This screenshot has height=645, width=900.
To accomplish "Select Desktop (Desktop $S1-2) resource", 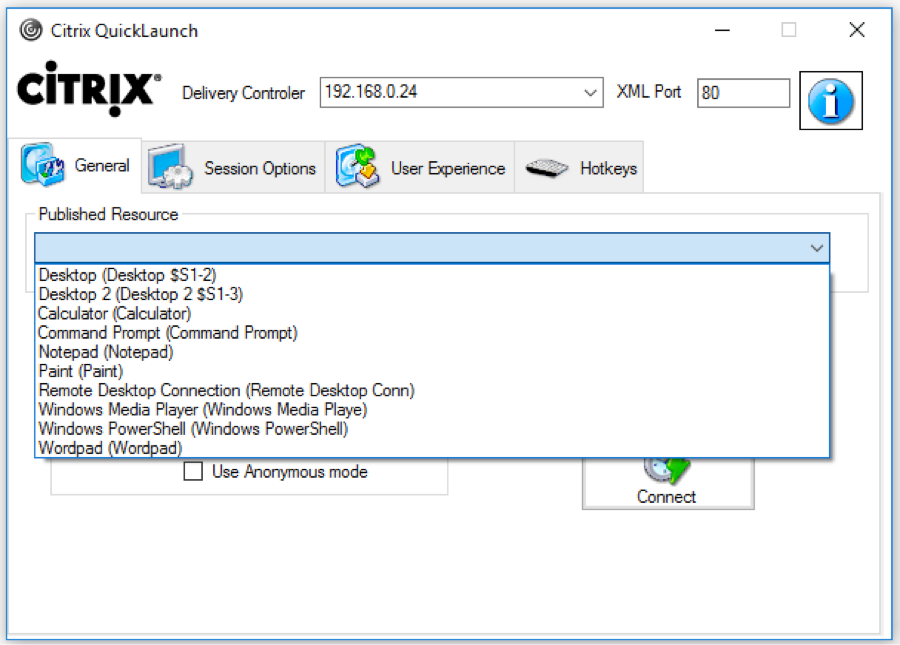I will click(432, 275).
